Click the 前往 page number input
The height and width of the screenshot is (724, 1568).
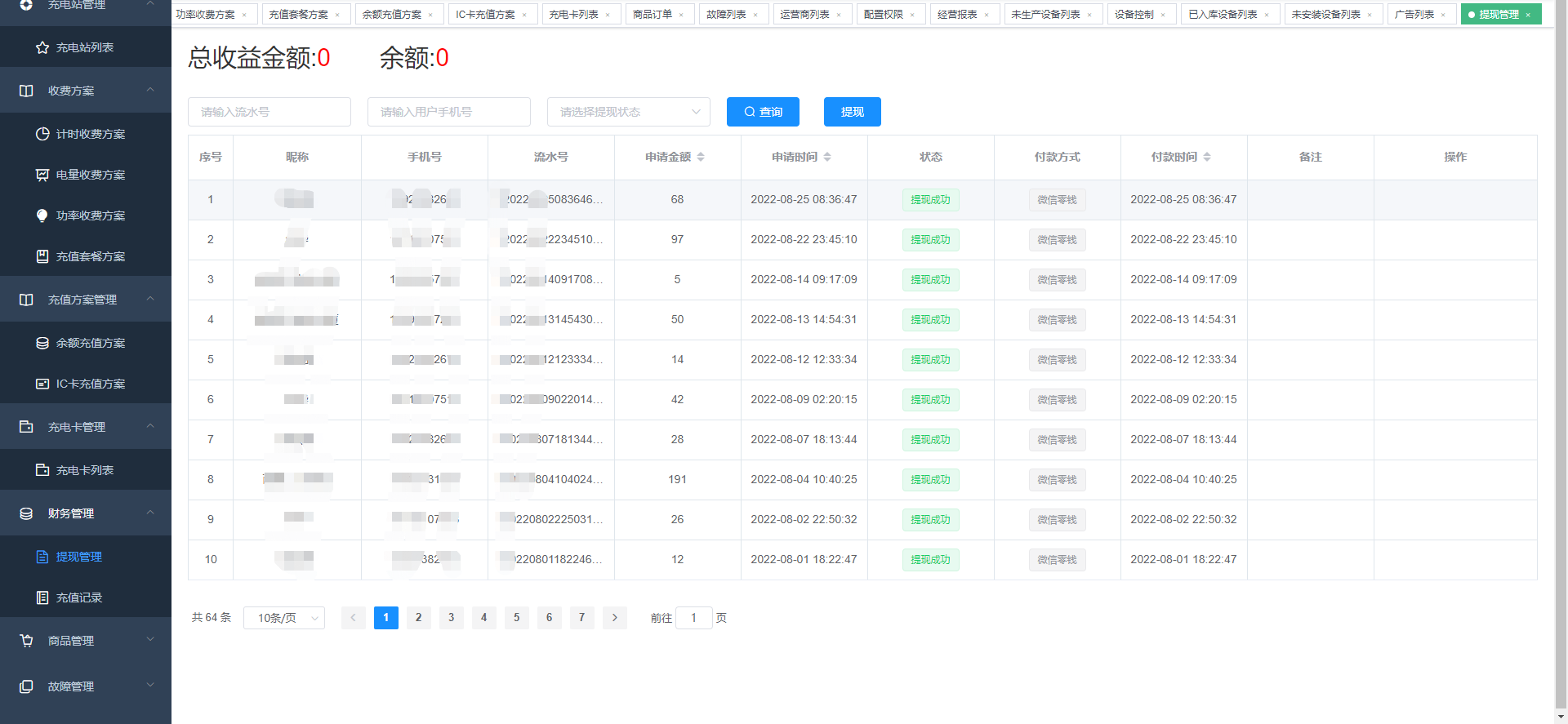click(694, 618)
